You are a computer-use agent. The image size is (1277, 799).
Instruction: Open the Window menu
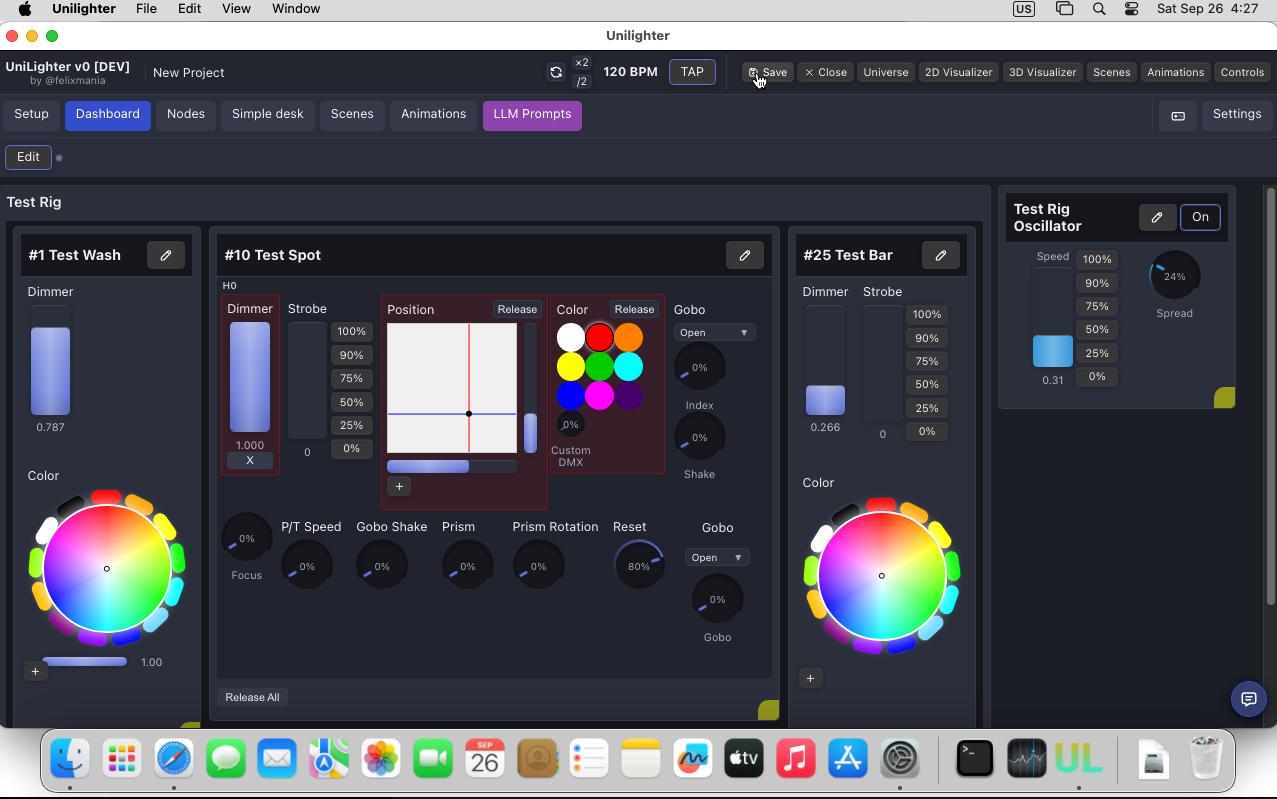pos(296,9)
